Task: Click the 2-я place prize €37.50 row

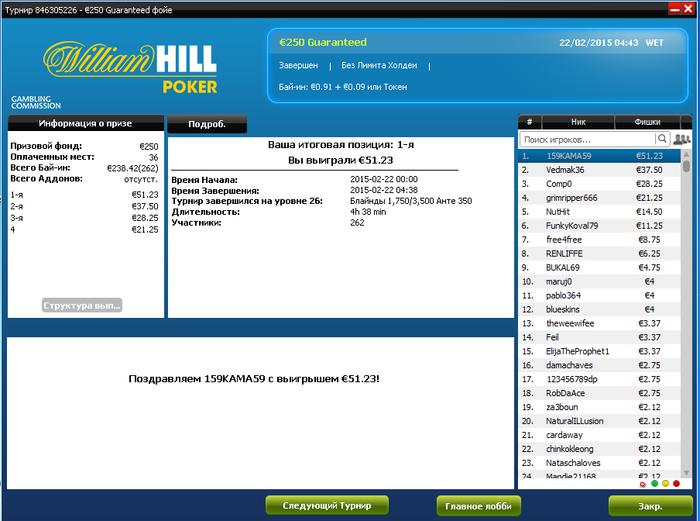Action: pos(84,206)
